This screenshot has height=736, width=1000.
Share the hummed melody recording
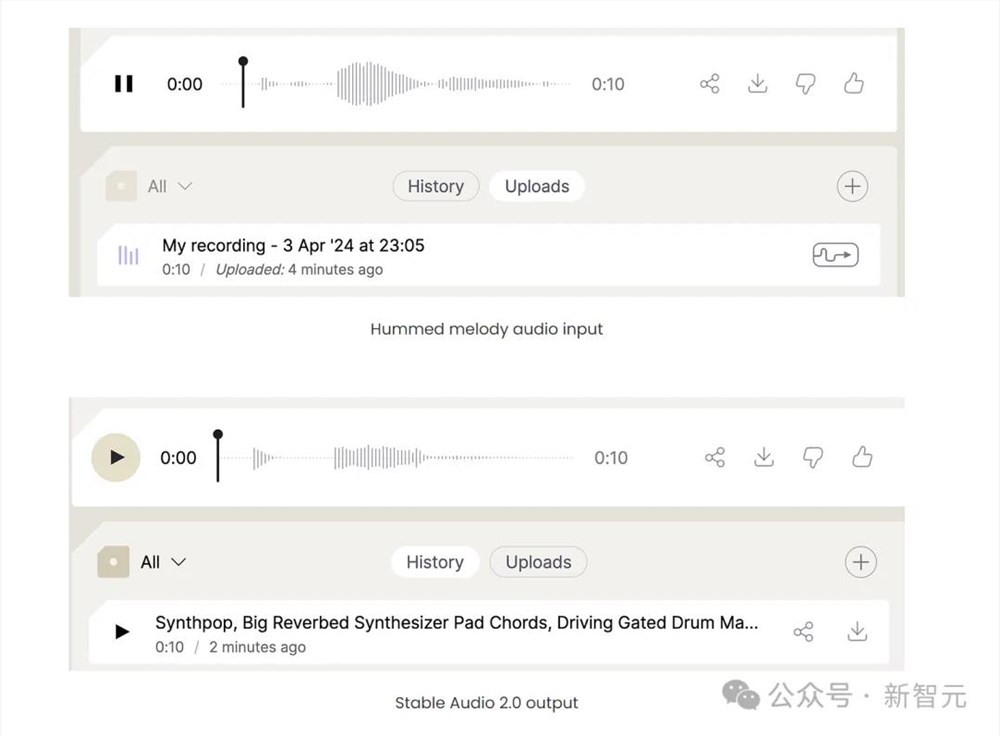tap(710, 84)
